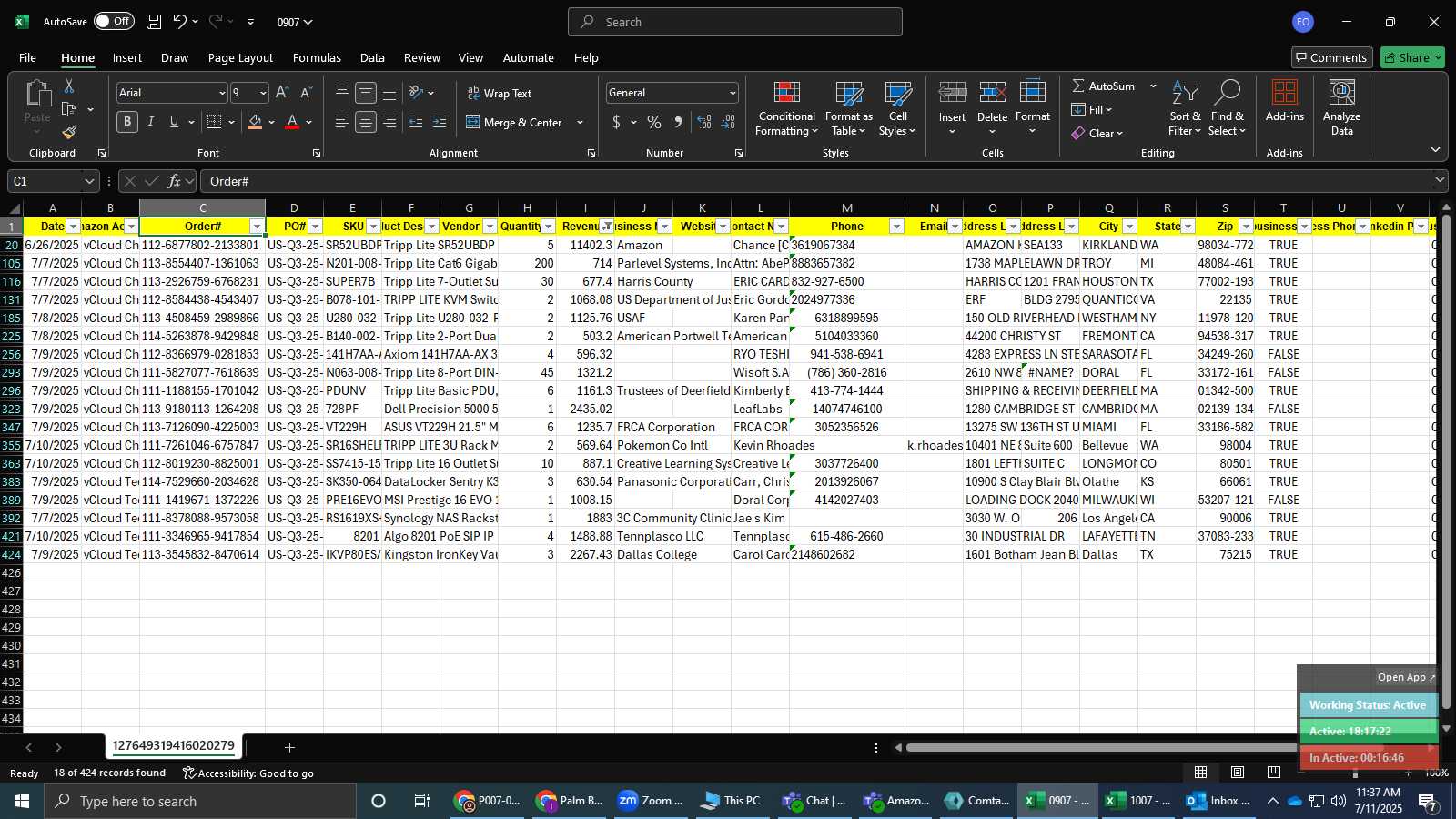Click in the formula bar input
The image size is (1456, 819).
(x=814, y=181)
